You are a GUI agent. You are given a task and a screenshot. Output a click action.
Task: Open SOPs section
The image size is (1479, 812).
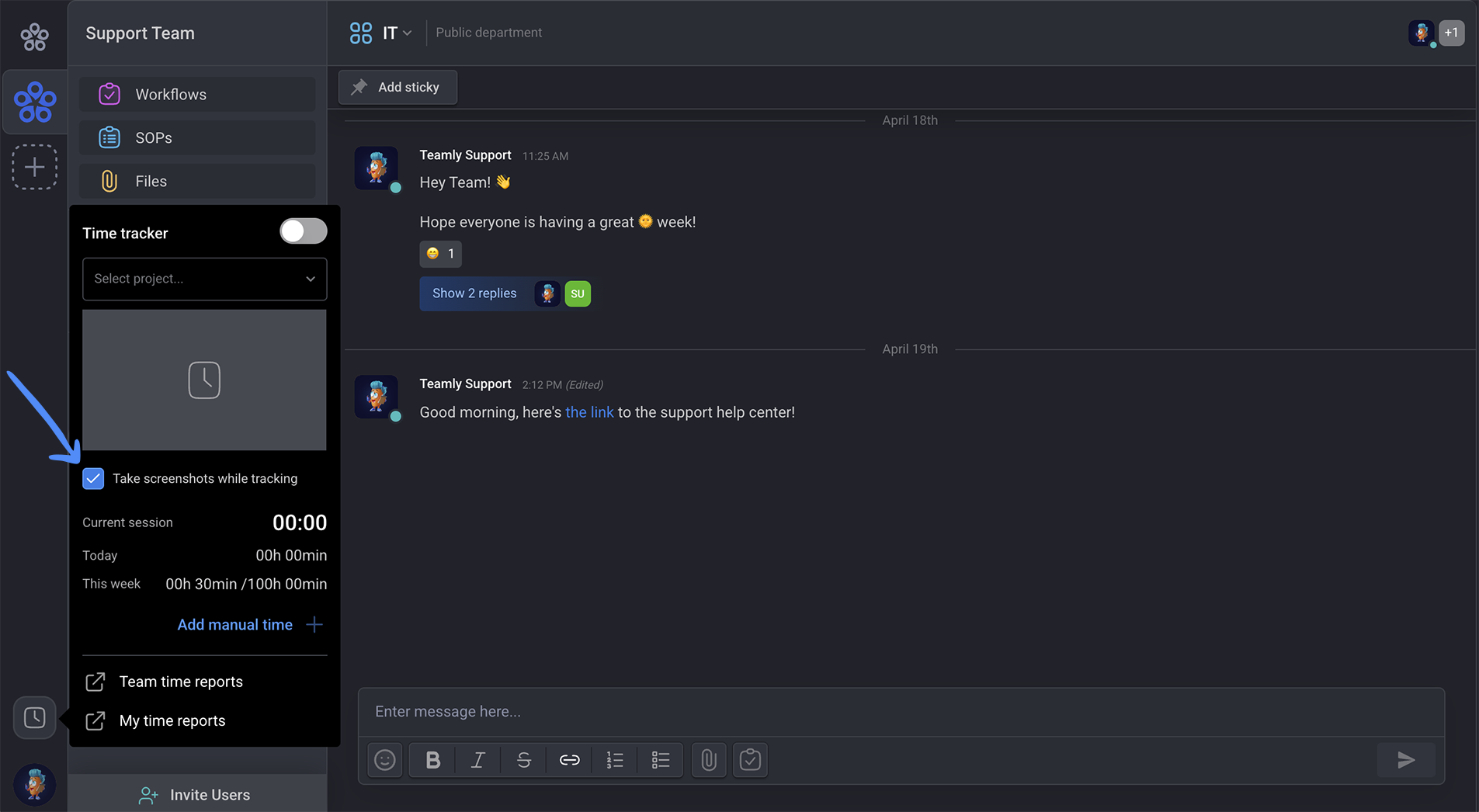pos(197,137)
